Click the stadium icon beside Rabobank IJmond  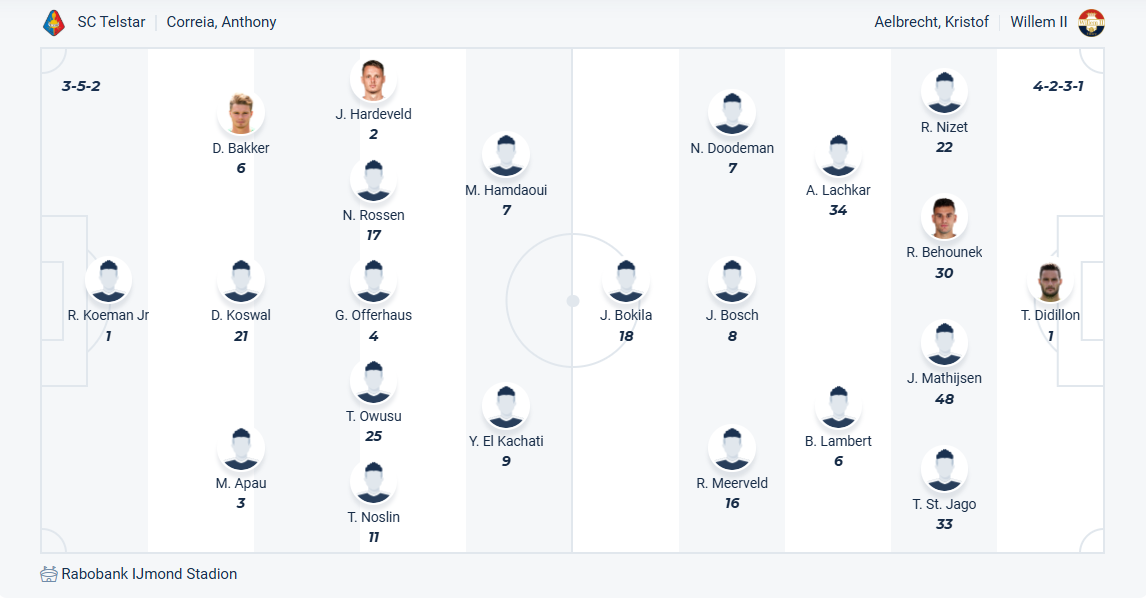point(49,574)
